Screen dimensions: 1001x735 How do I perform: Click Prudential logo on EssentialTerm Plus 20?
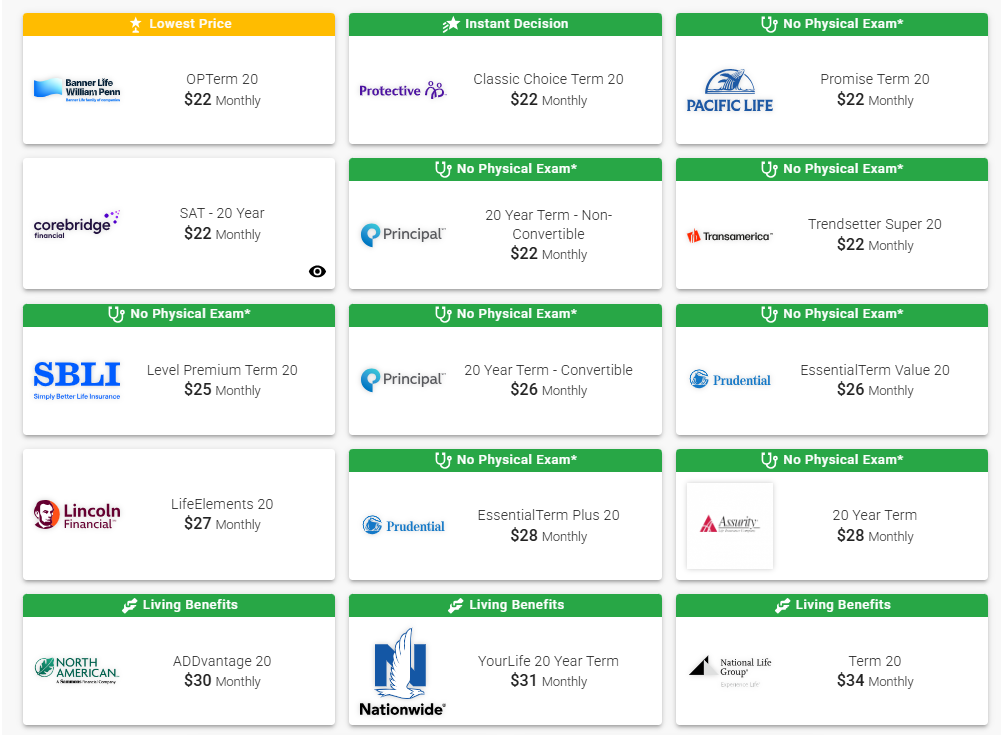(x=403, y=526)
